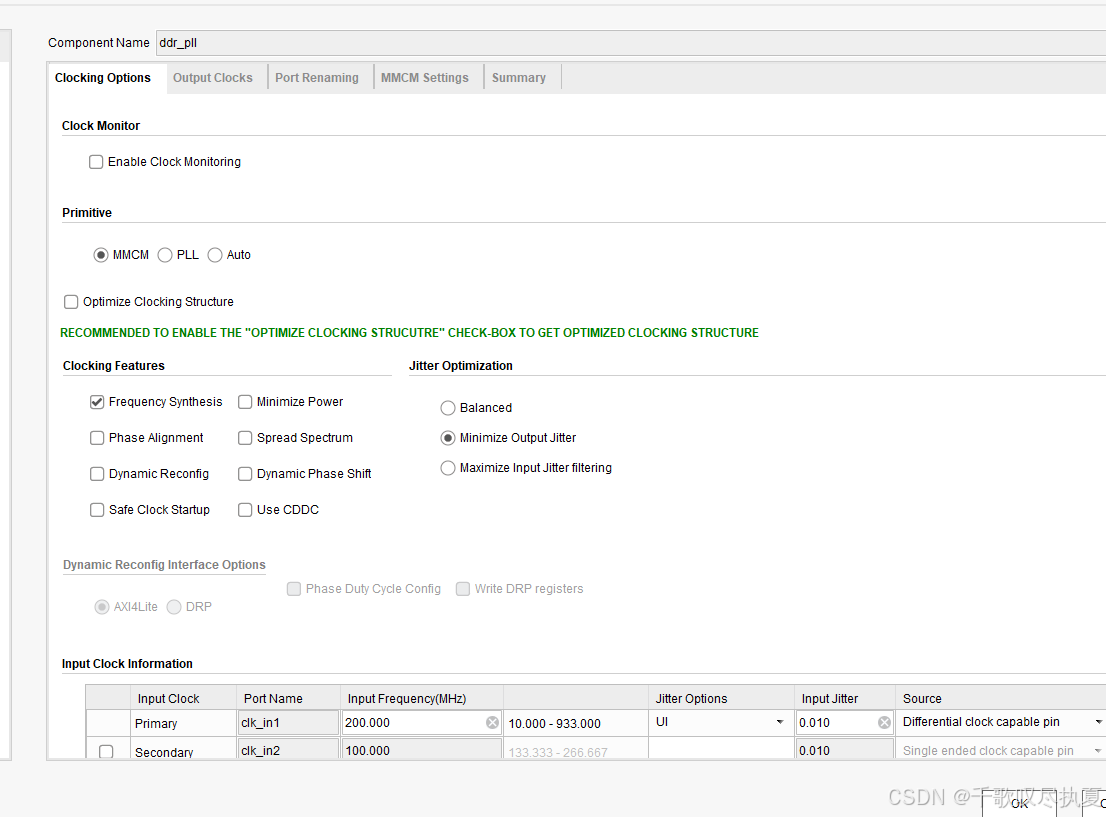Turn on Dynamic Reconfig checkbox
Screen dimensions: 1106x817
coord(97,474)
